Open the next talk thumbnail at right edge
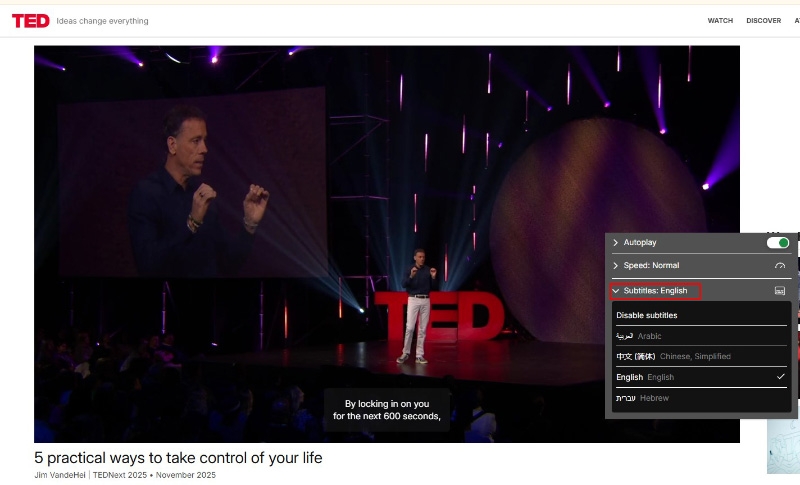This screenshot has width=800, height=485. point(782,447)
